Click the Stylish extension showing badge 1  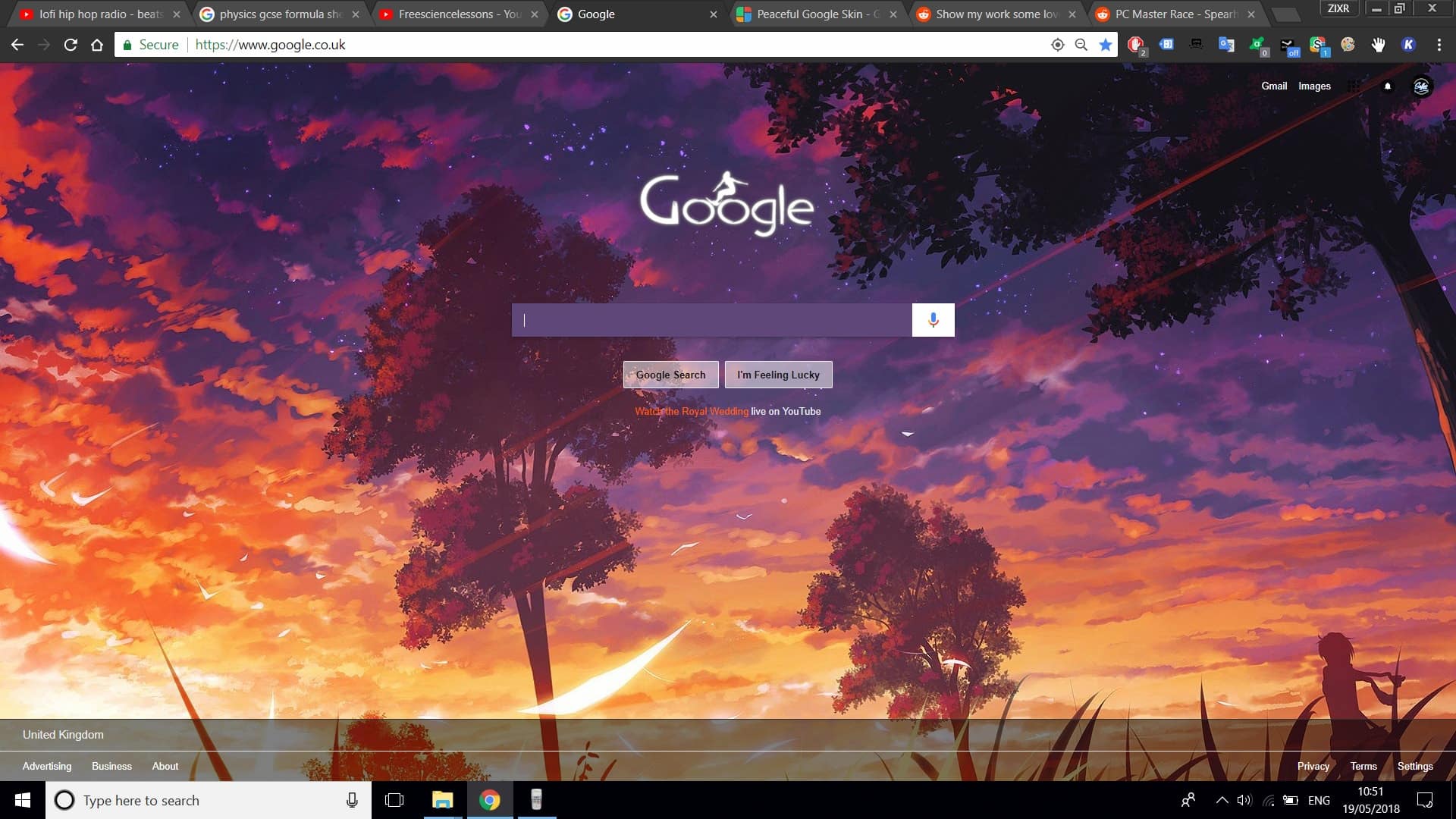(x=1317, y=44)
